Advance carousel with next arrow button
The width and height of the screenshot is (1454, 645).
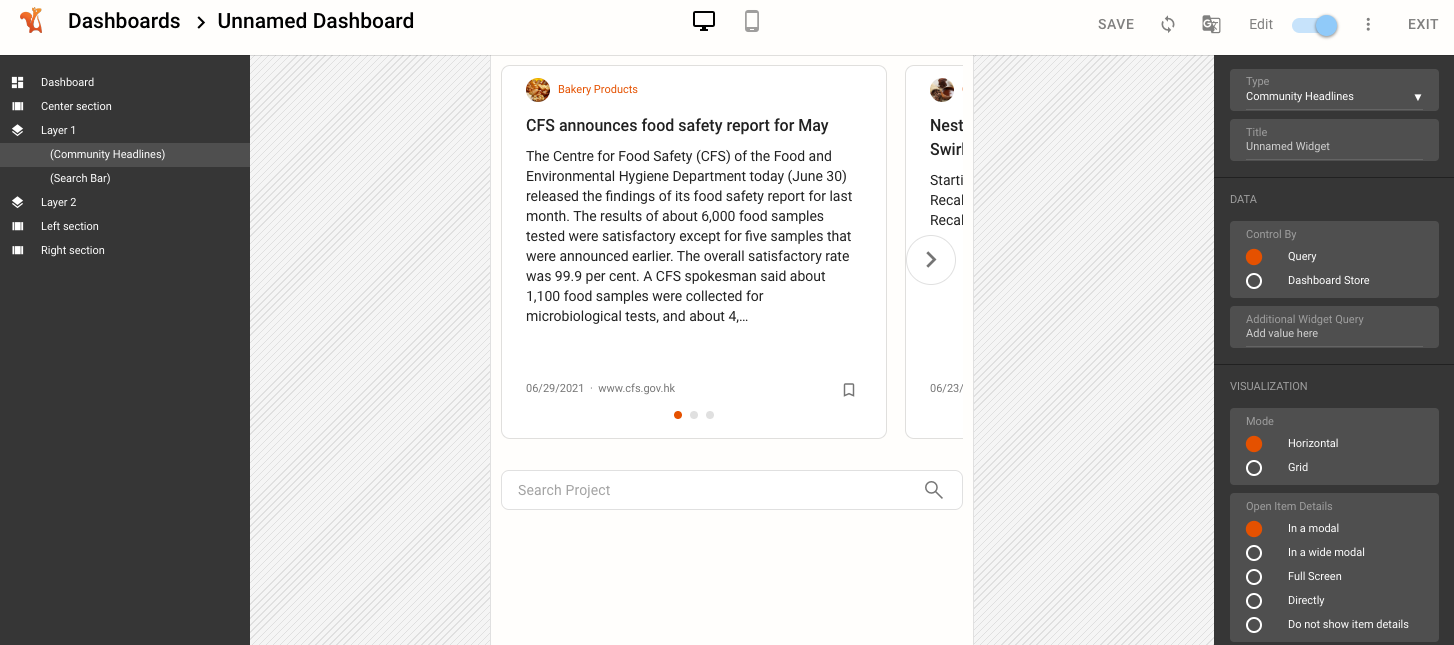[x=931, y=260]
